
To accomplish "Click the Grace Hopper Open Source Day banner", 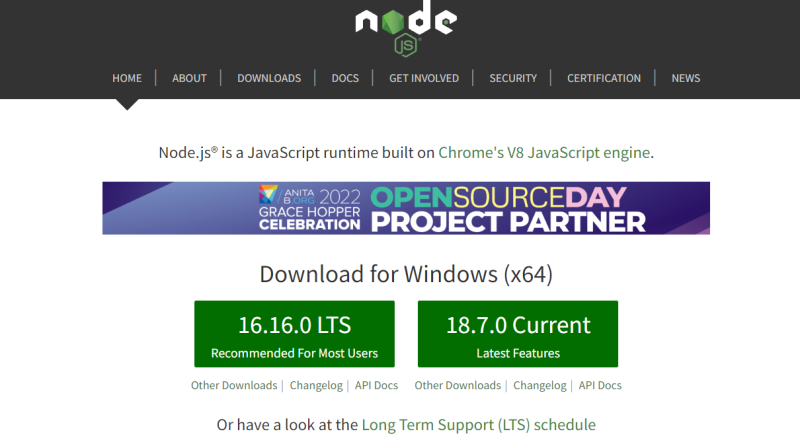I will click(x=406, y=208).
